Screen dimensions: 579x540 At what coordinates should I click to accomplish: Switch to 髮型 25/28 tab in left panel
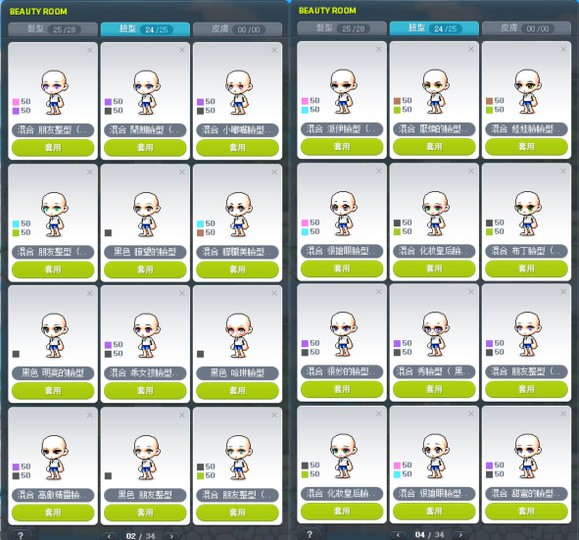53,29
